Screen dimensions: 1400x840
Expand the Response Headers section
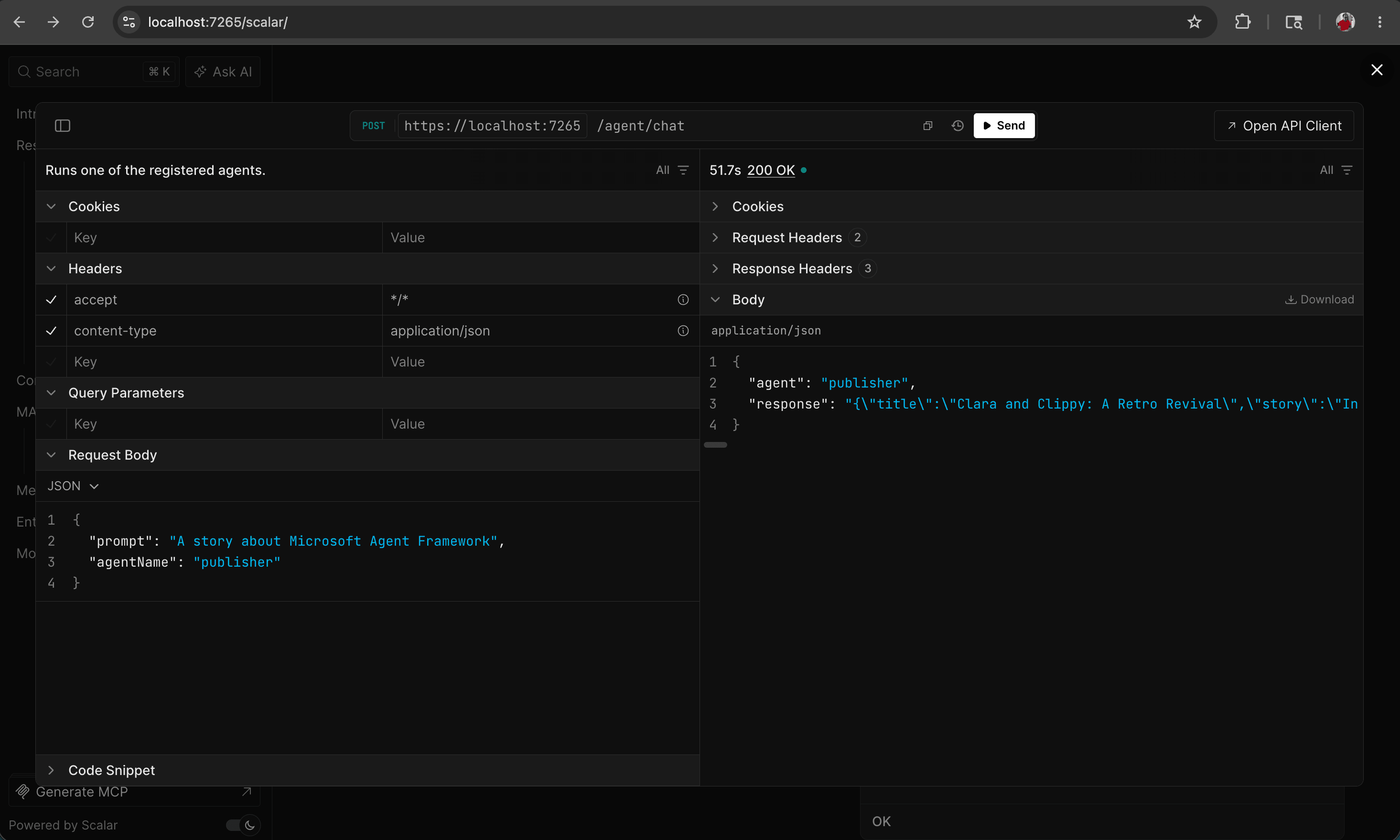(x=715, y=269)
